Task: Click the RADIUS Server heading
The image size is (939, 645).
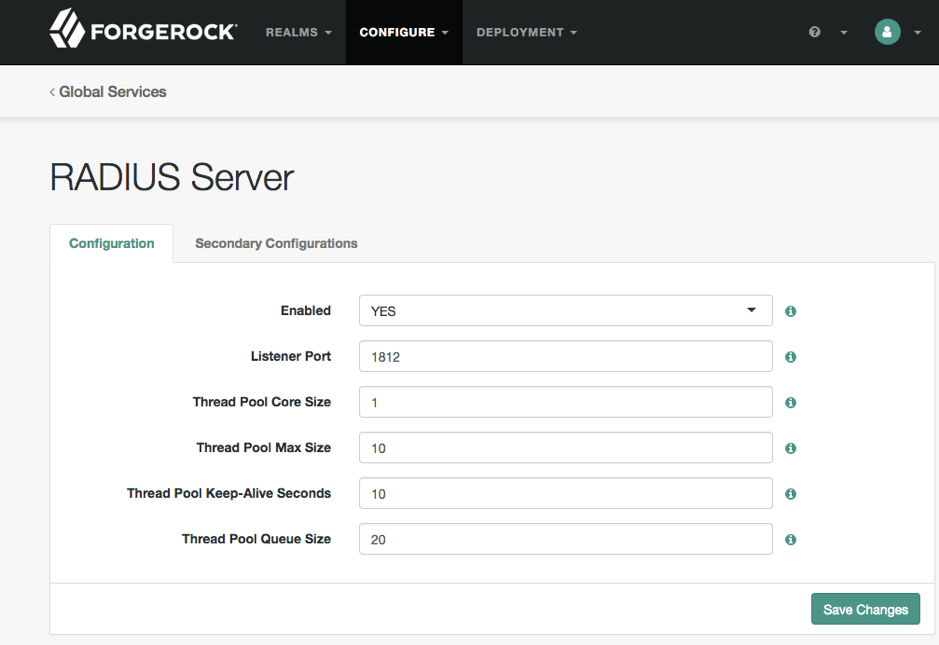Action: pyautogui.click(x=172, y=177)
